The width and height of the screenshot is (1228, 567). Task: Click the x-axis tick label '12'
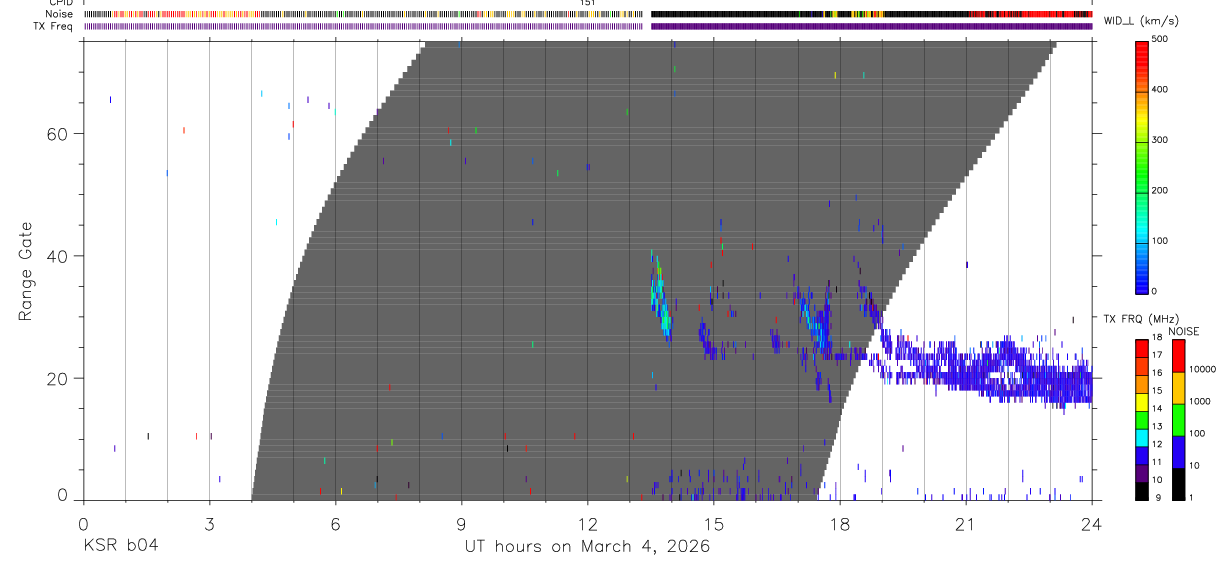(587, 524)
